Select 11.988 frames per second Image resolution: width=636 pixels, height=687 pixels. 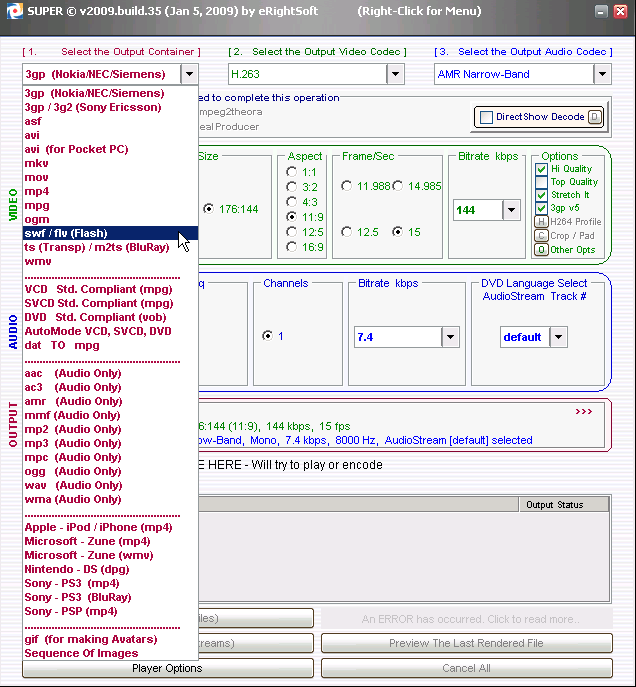[x=346, y=186]
